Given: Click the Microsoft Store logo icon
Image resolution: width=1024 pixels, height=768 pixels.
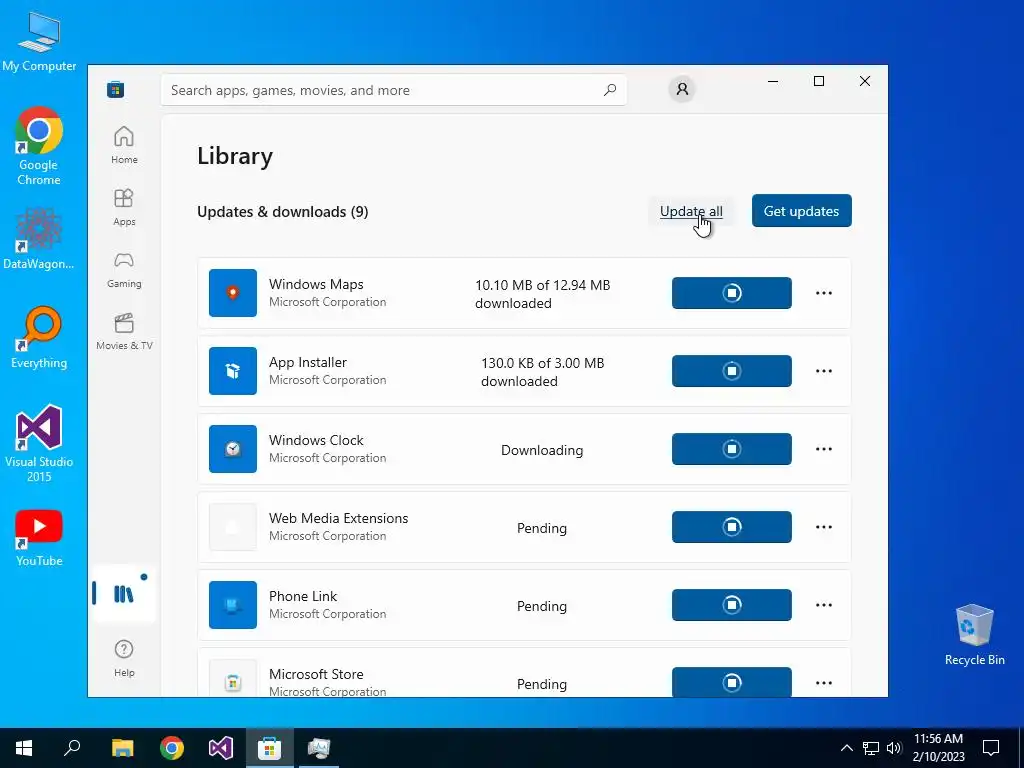Looking at the screenshot, I should click(116, 89).
